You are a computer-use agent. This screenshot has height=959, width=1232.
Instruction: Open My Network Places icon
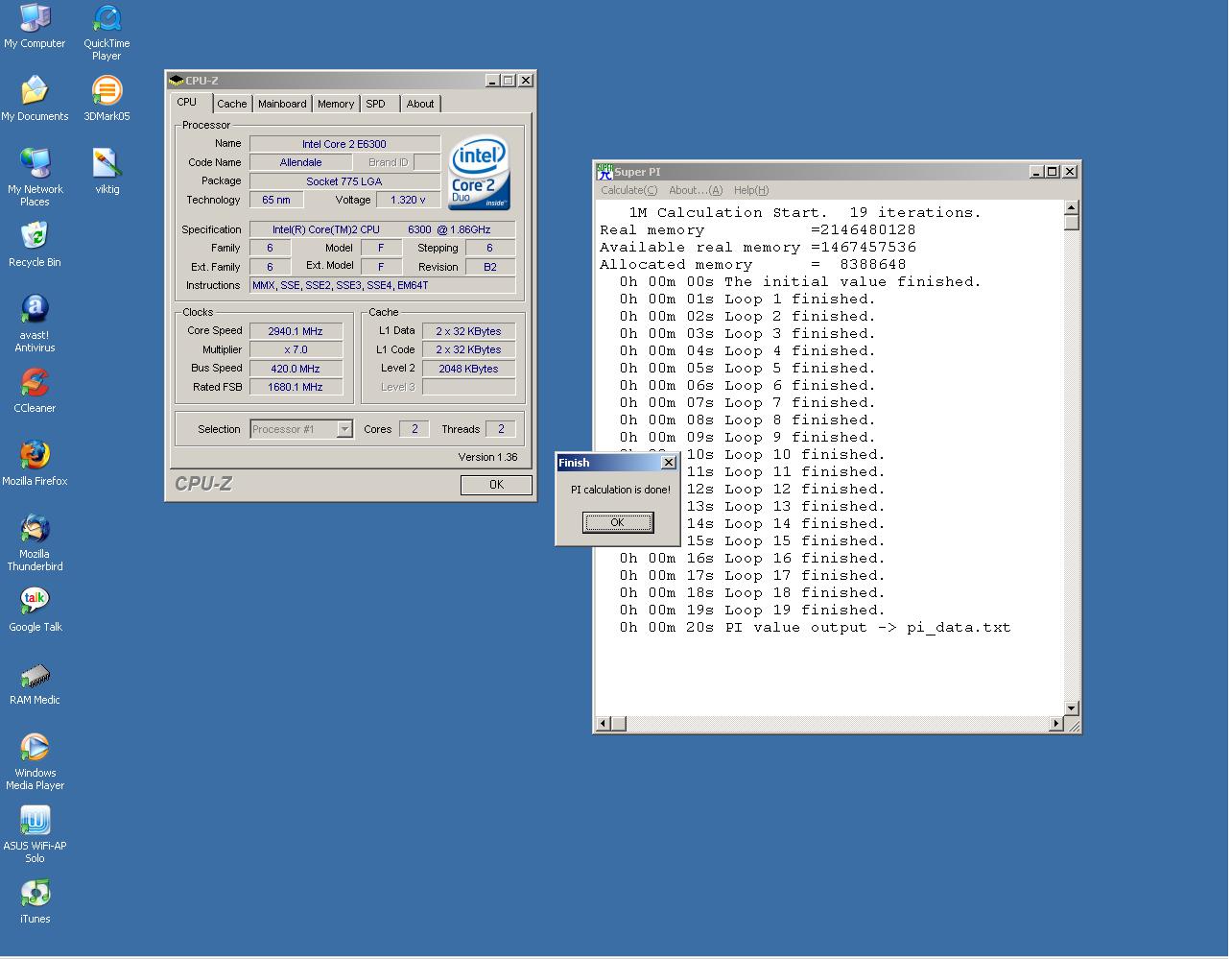(35, 178)
